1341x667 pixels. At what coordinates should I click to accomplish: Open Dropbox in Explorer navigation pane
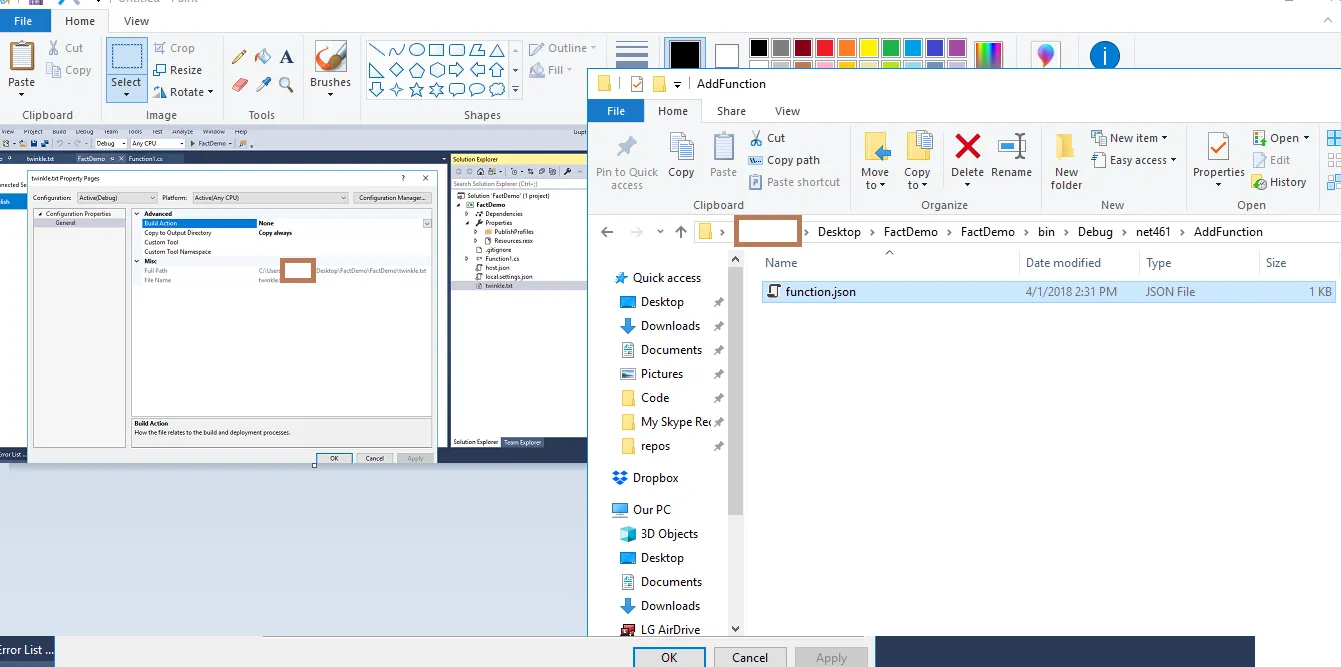click(646, 478)
